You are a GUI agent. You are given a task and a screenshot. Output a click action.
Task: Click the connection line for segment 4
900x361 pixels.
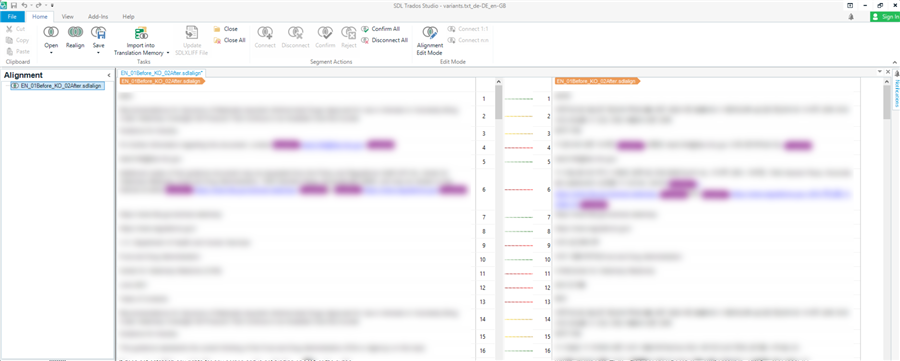(518, 147)
